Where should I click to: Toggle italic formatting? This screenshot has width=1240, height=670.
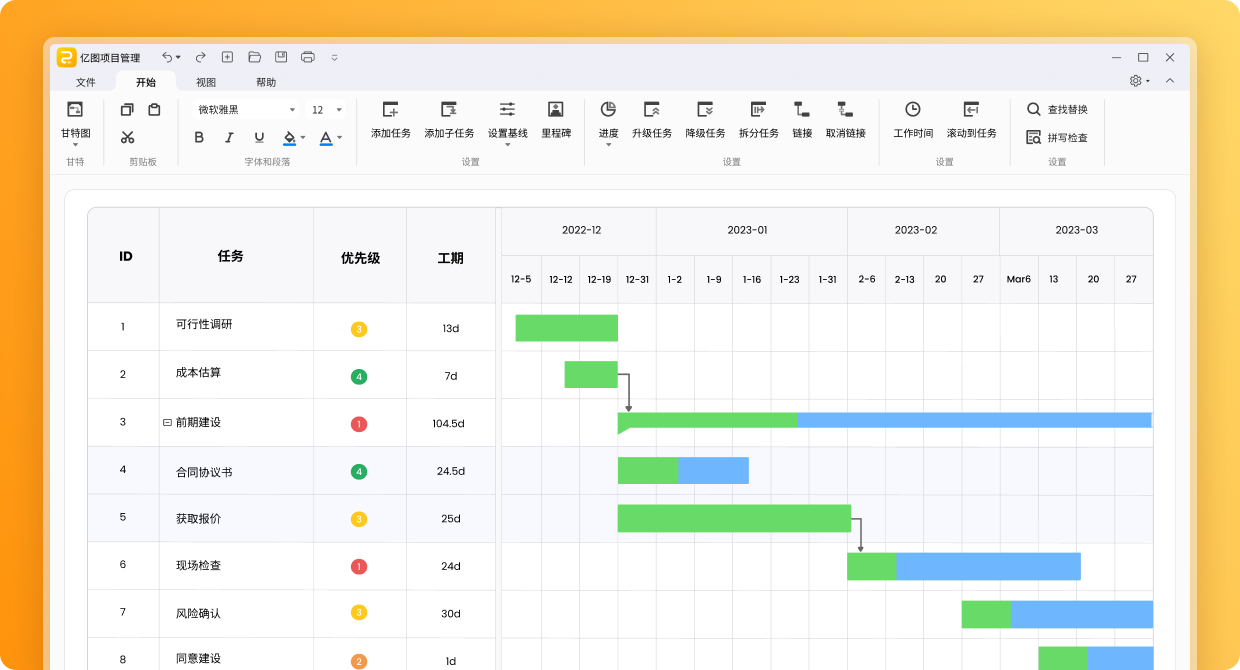(228, 138)
